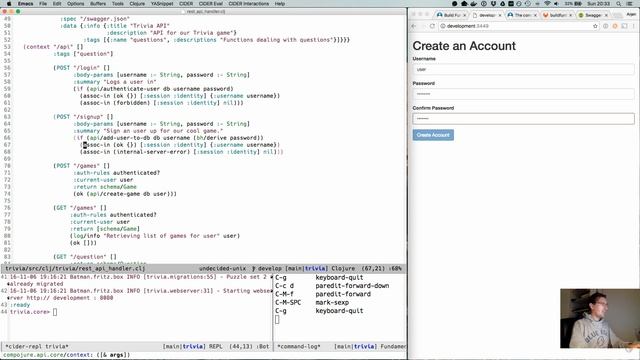Click 'REPL' mode label in mode line
The width and height of the screenshot is (640, 360).
click(216, 347)
